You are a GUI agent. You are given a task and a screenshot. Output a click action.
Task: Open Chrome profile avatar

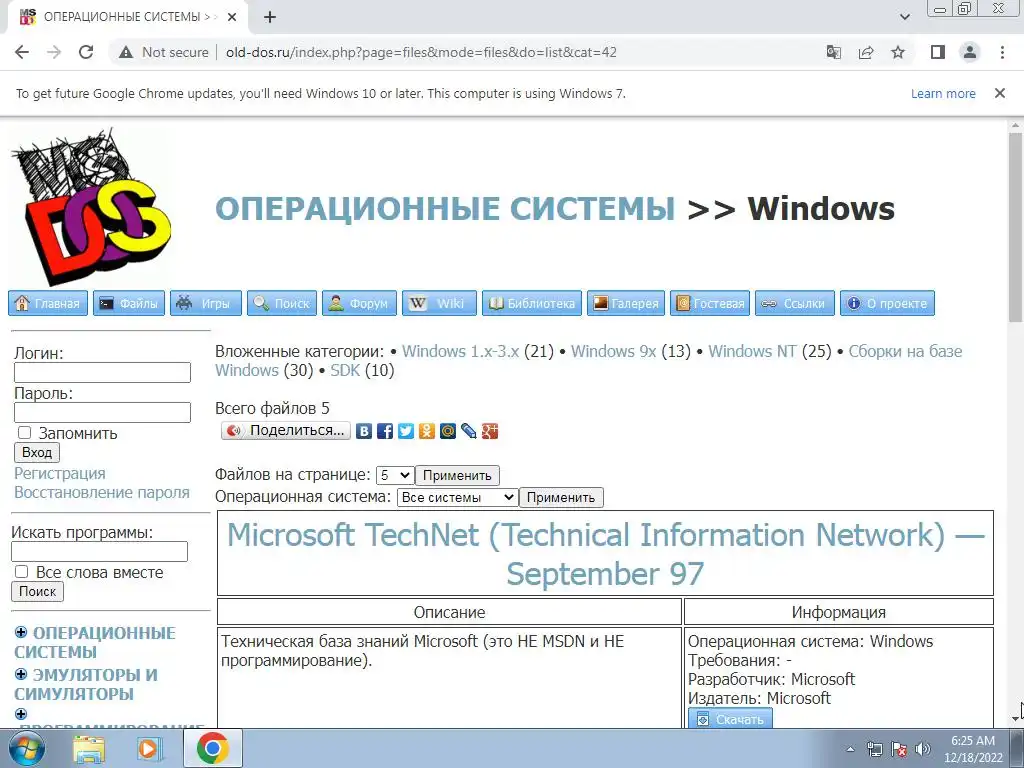[x=970, y=52]
